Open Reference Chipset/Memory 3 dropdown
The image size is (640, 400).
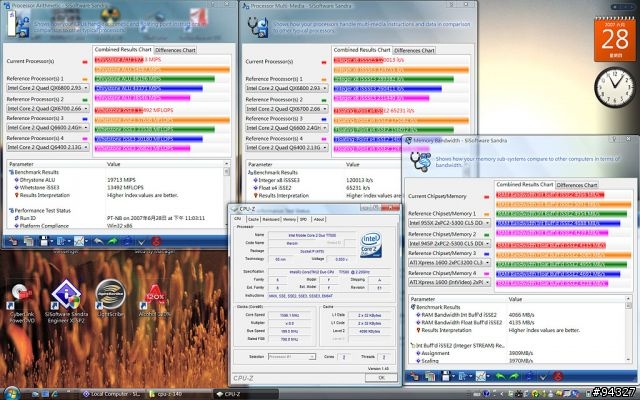pyautogui.click(x=449, y=262)
